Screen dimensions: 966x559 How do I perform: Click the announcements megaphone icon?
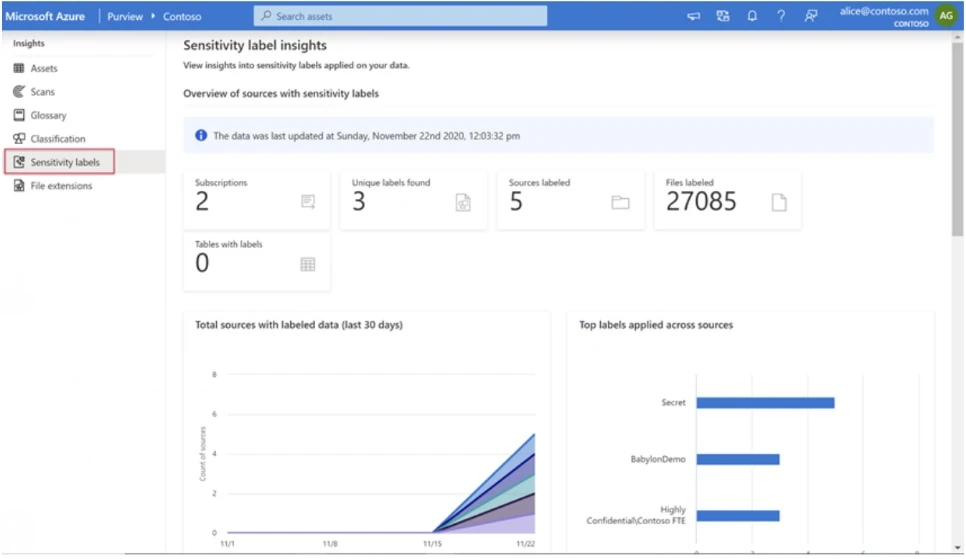click(x=693, y=16)
